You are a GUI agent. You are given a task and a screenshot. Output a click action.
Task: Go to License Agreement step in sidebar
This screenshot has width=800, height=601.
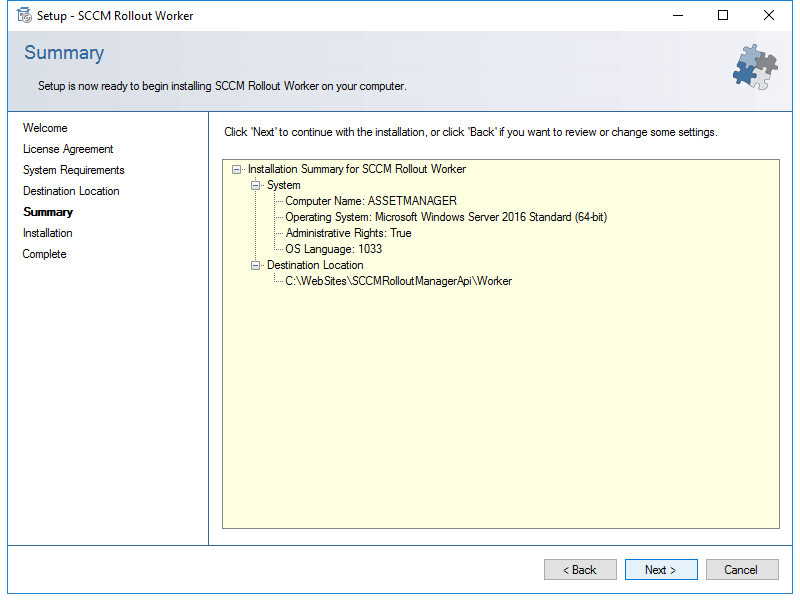[x=68, y=149]
